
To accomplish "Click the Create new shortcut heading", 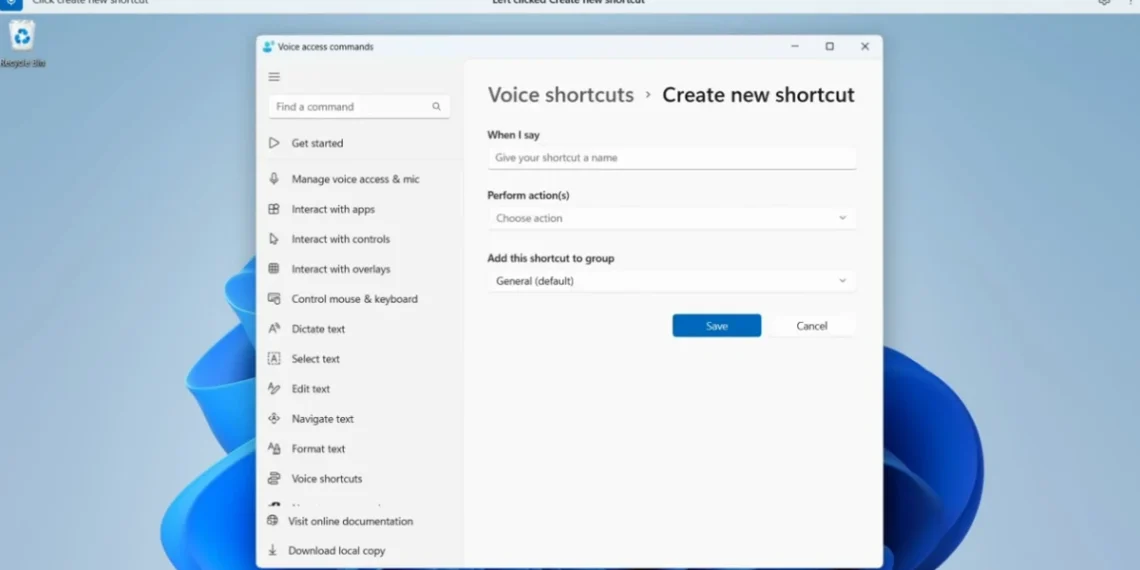I will pyautogui.click(x=758, y=95).
